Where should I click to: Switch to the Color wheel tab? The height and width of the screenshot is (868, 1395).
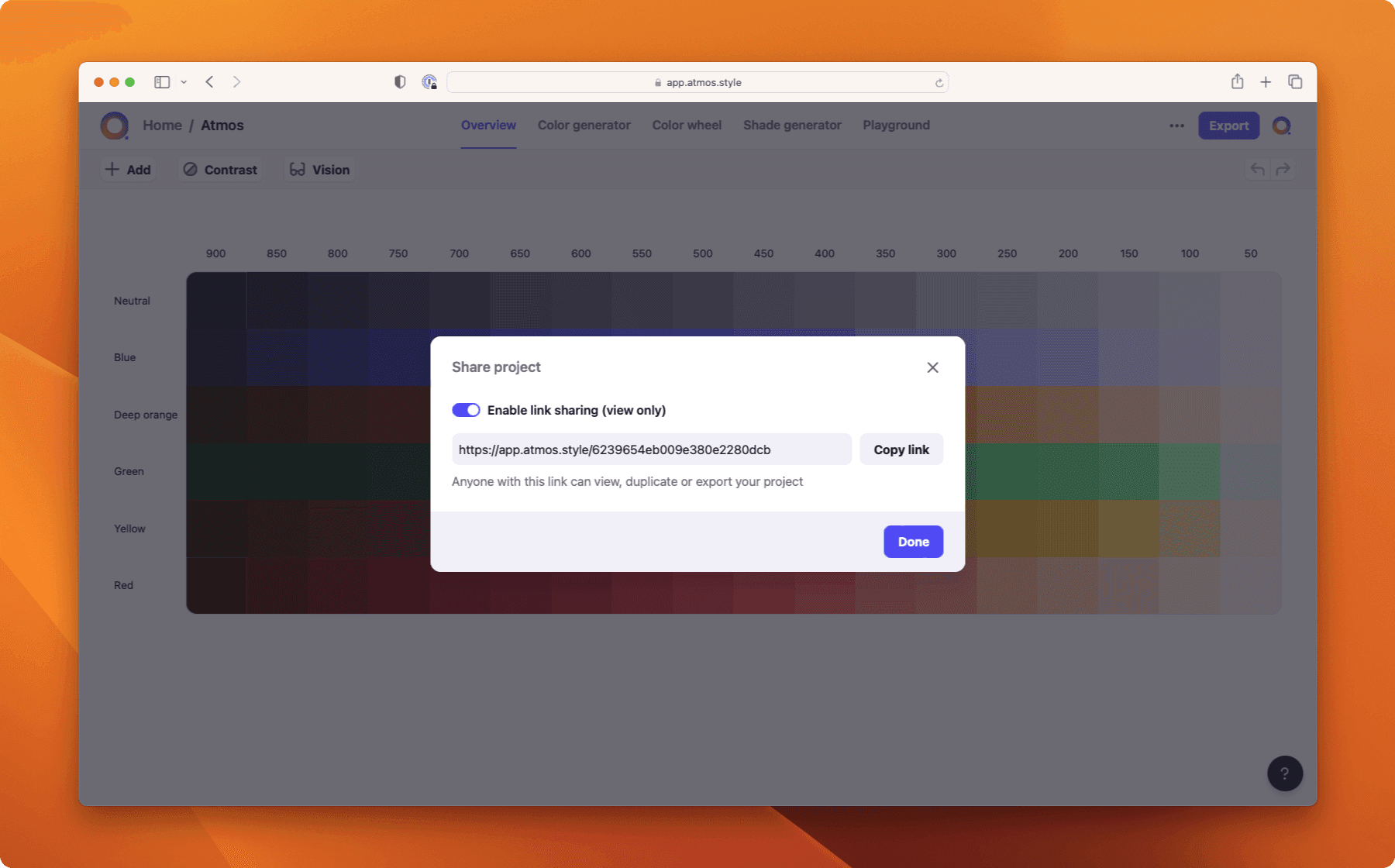coord(686,125)
